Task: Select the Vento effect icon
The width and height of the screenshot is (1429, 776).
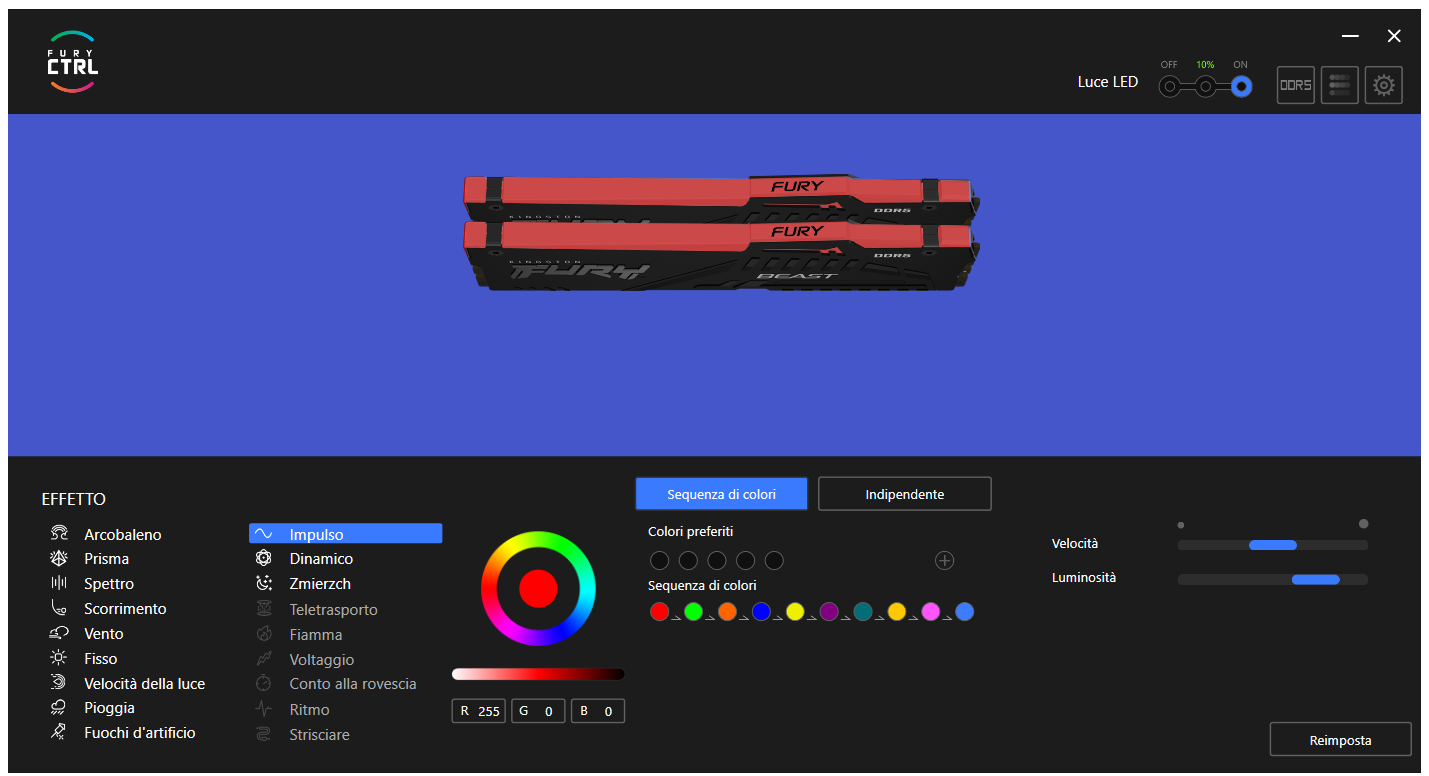Action: coord(59,633)
